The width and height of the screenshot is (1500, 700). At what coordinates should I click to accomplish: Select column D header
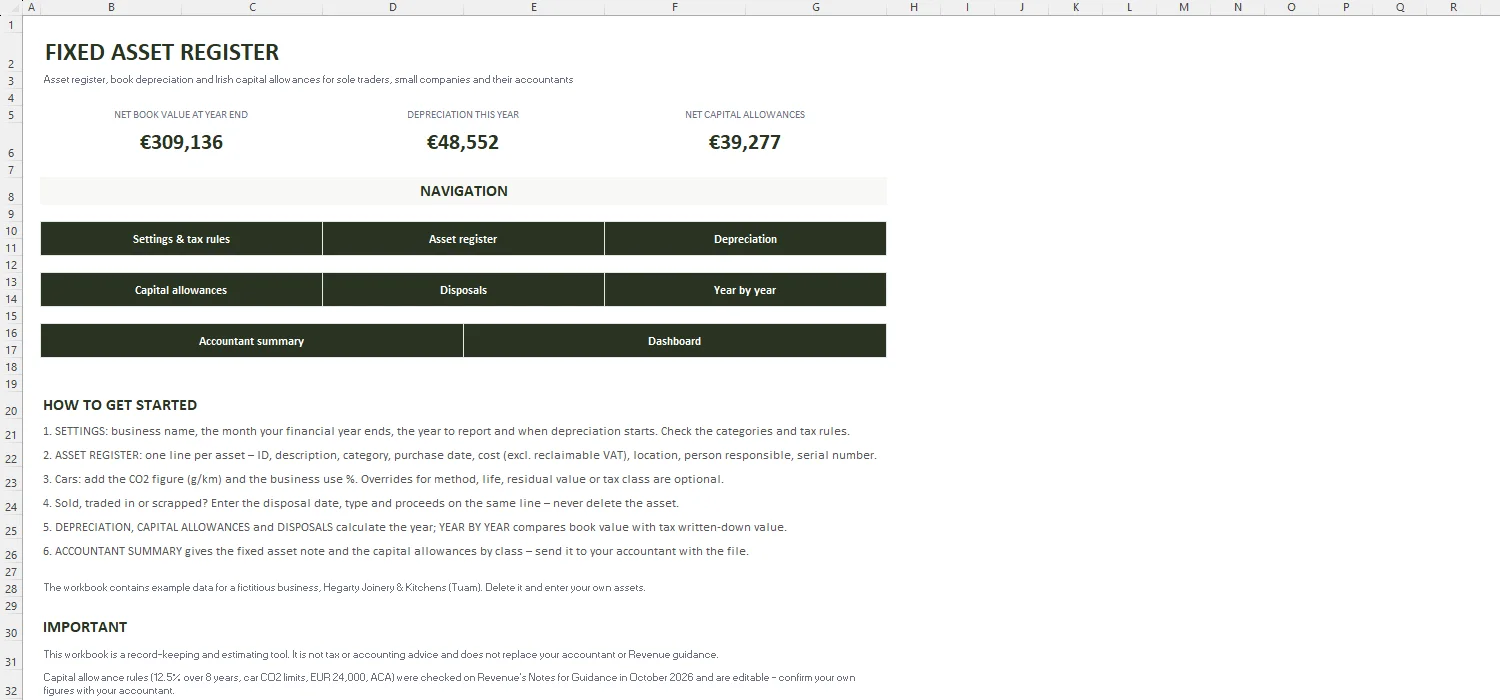(x=393, y=7)
